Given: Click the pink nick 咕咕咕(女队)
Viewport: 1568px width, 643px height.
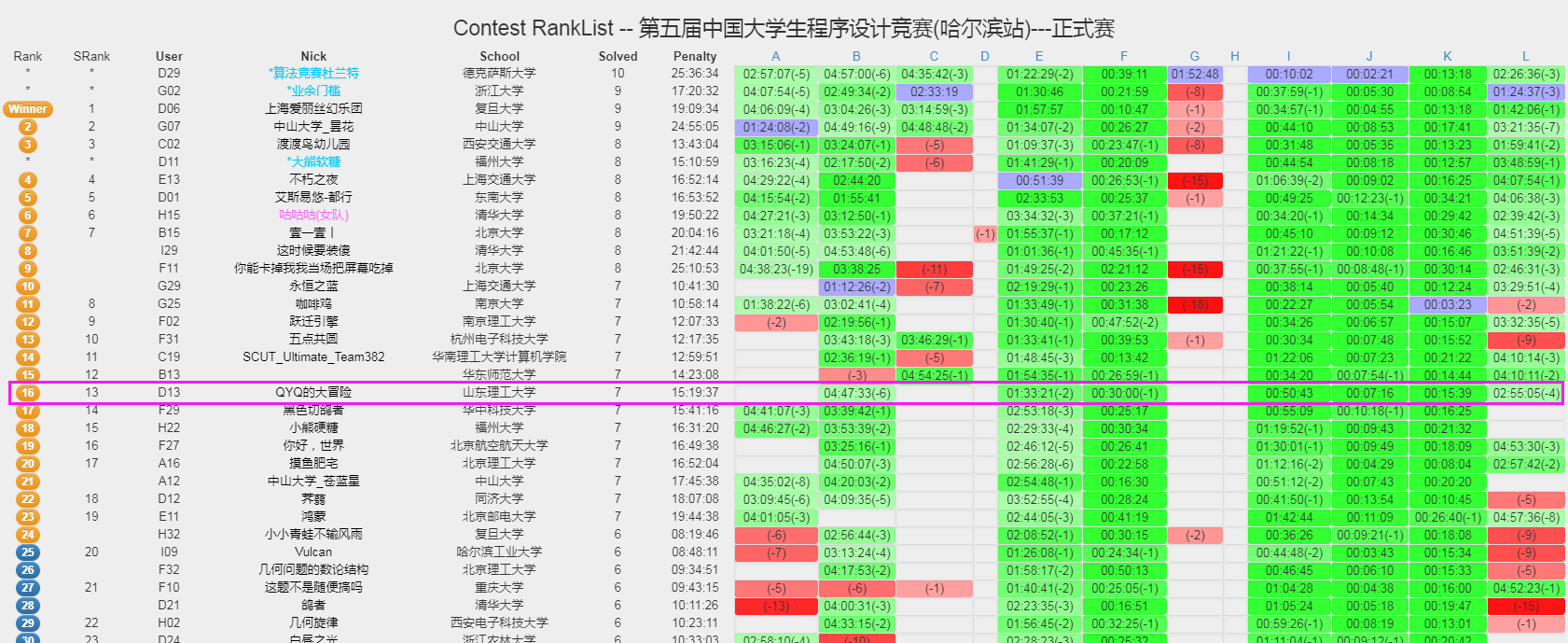Looking at the screenshot, I should tap(313, 216).
